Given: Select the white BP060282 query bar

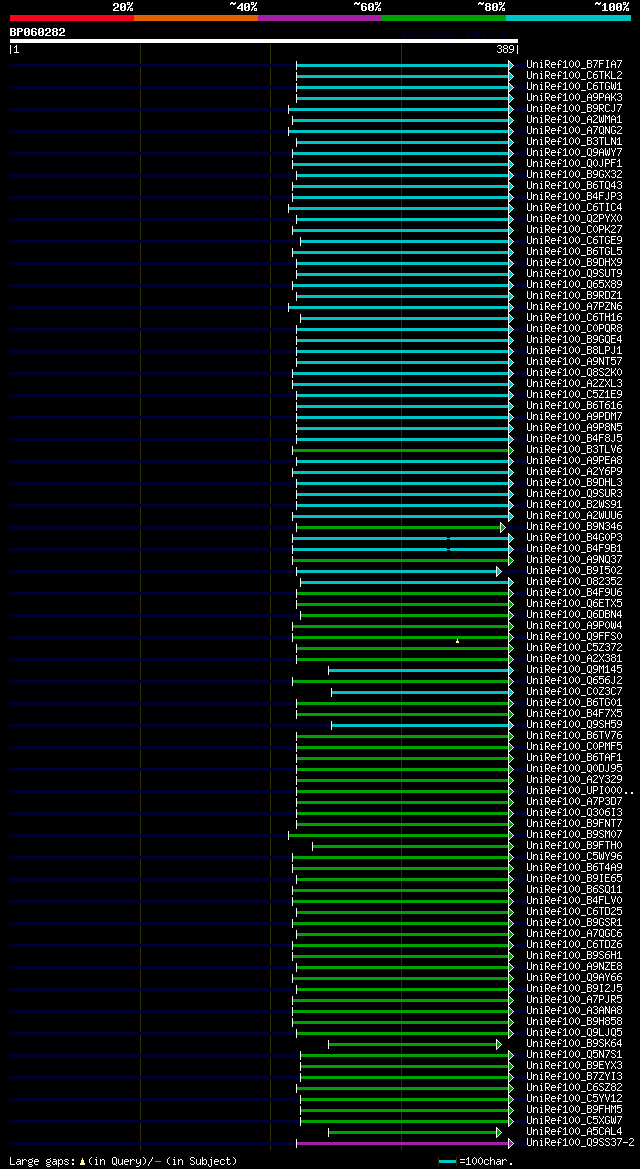Looking at the screenshot, I should [263, 41].
